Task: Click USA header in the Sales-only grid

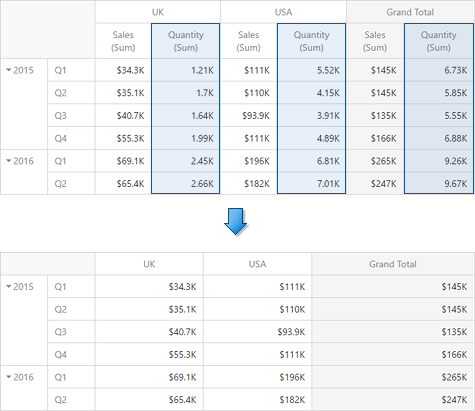Action: click(257, 264)
